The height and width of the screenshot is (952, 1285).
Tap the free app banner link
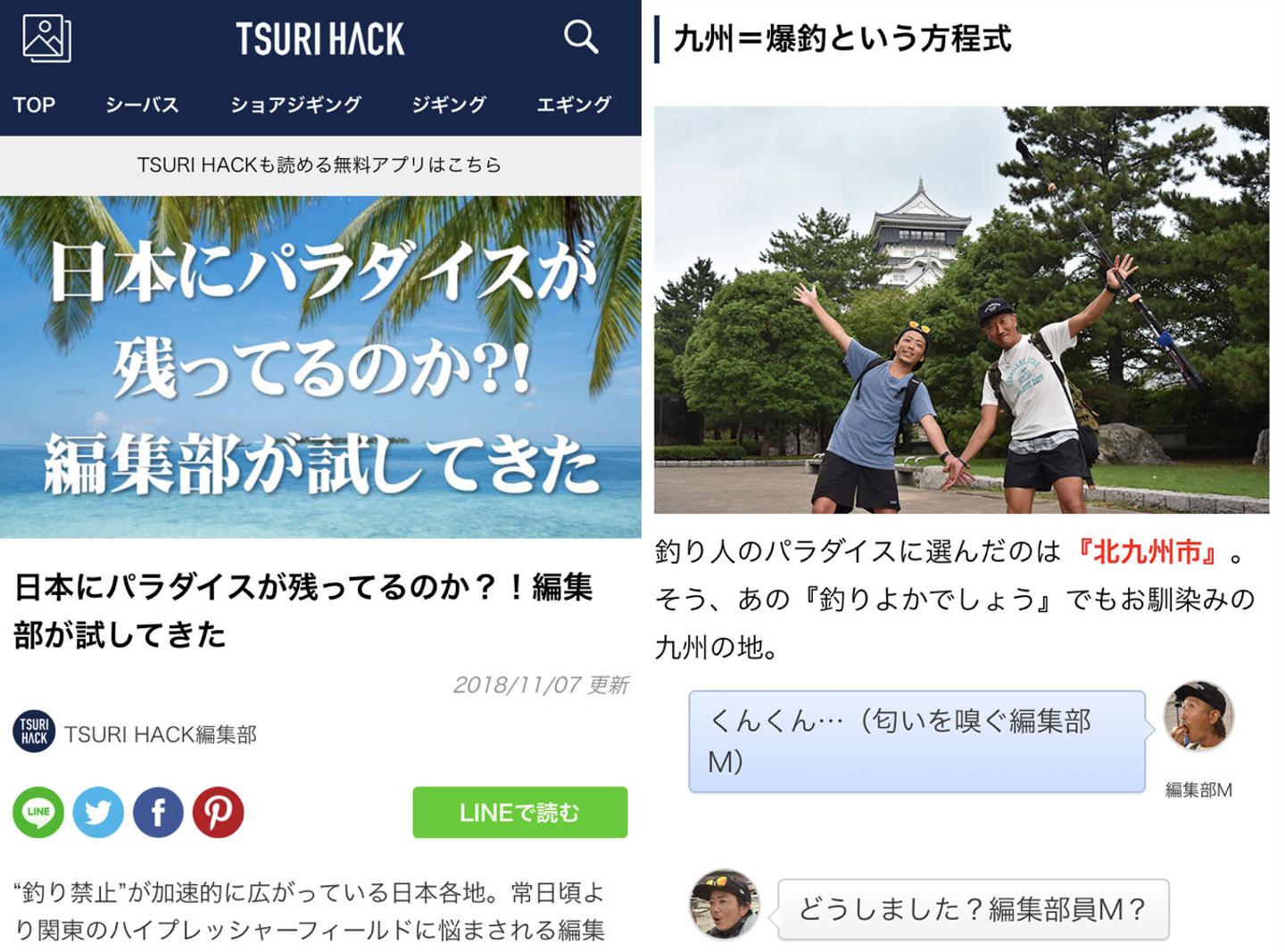(x=320, y=165)
